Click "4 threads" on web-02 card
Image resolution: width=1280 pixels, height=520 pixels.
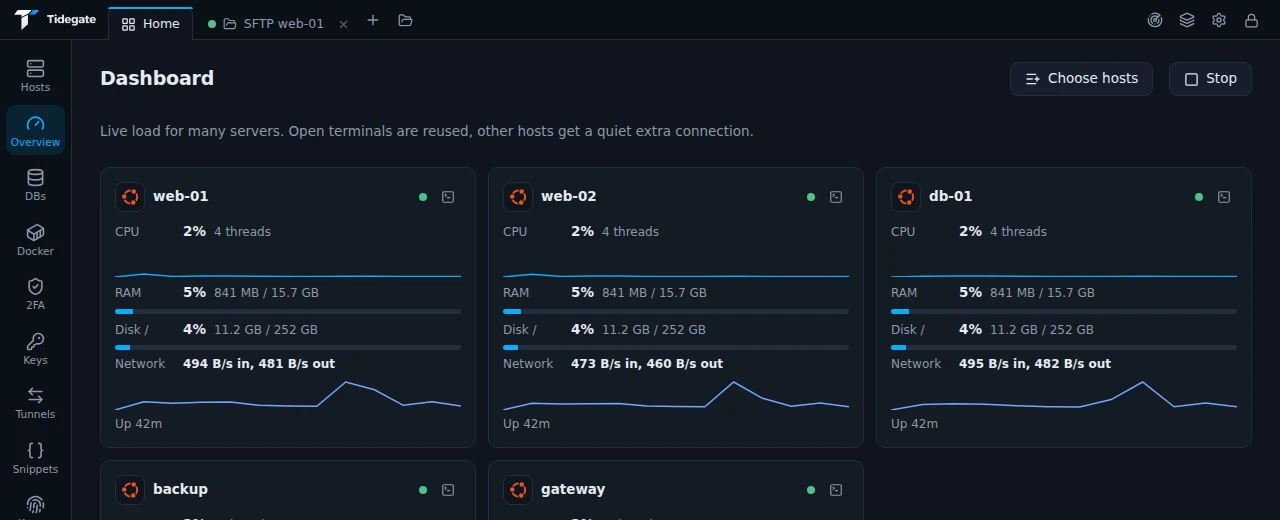tap(630, 232)
